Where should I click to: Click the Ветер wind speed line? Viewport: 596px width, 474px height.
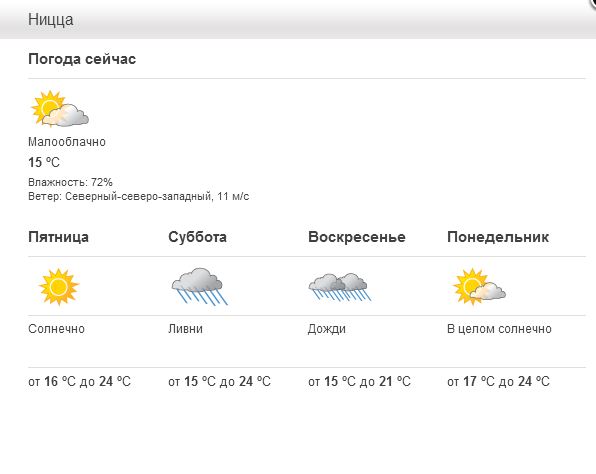[x=139, y=197]
